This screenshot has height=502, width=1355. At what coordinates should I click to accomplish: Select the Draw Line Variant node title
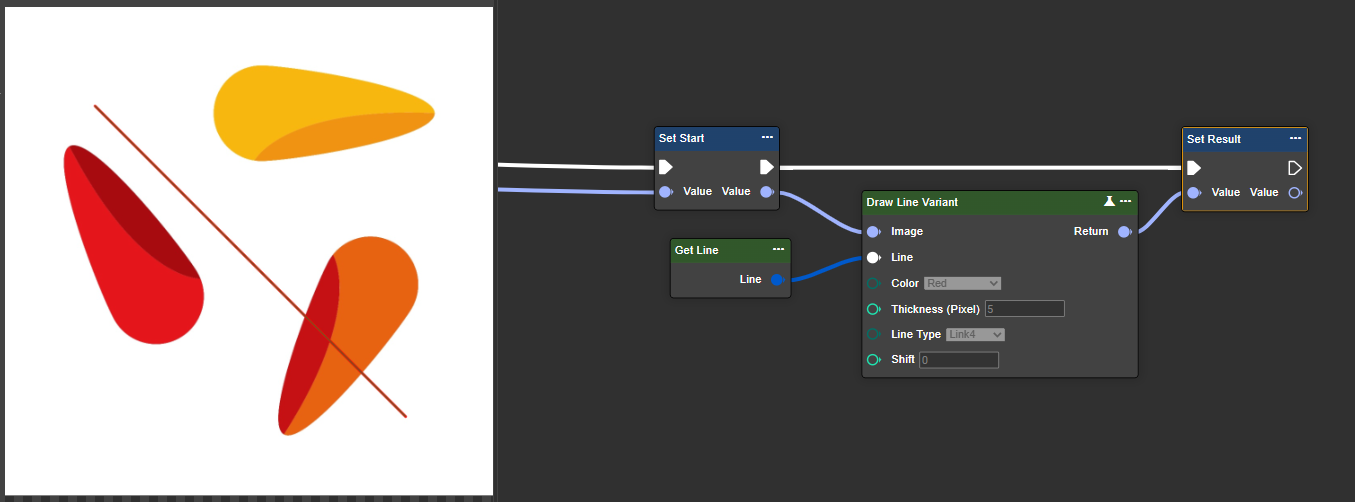(x=912, y=202)
